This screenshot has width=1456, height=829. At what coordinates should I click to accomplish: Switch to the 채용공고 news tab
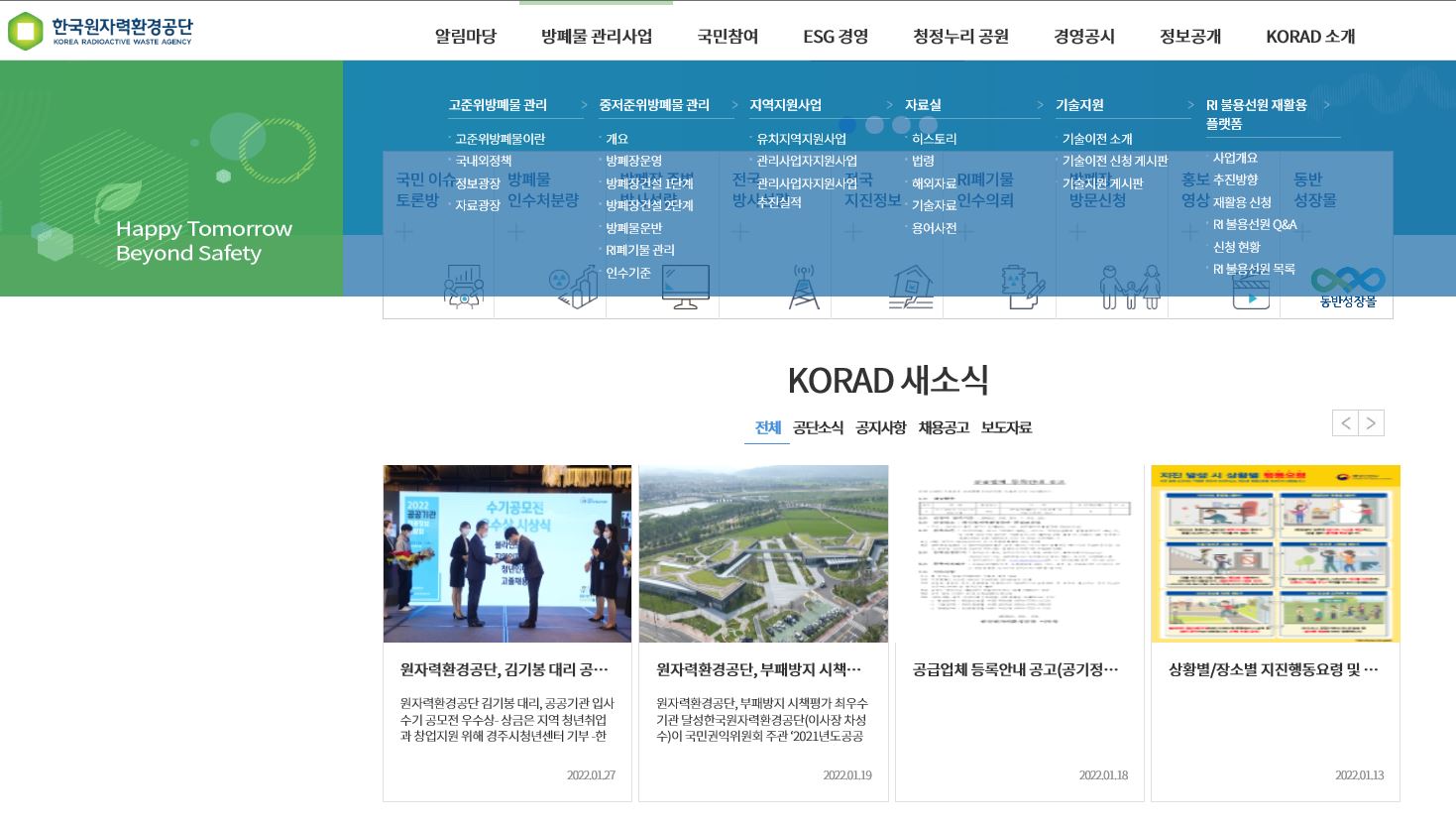tap(944, 427)
